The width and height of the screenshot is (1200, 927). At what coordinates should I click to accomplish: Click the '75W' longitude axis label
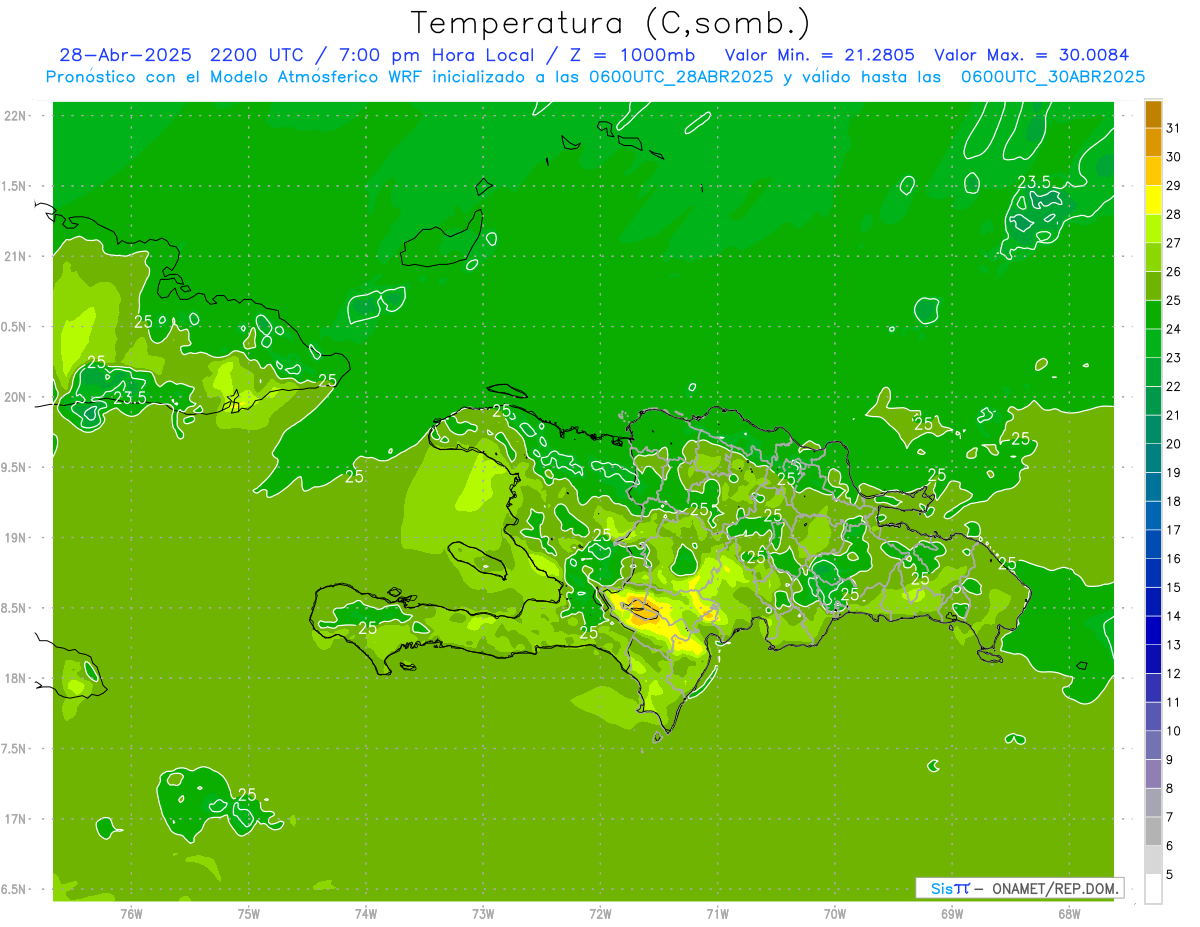(248, 913)
